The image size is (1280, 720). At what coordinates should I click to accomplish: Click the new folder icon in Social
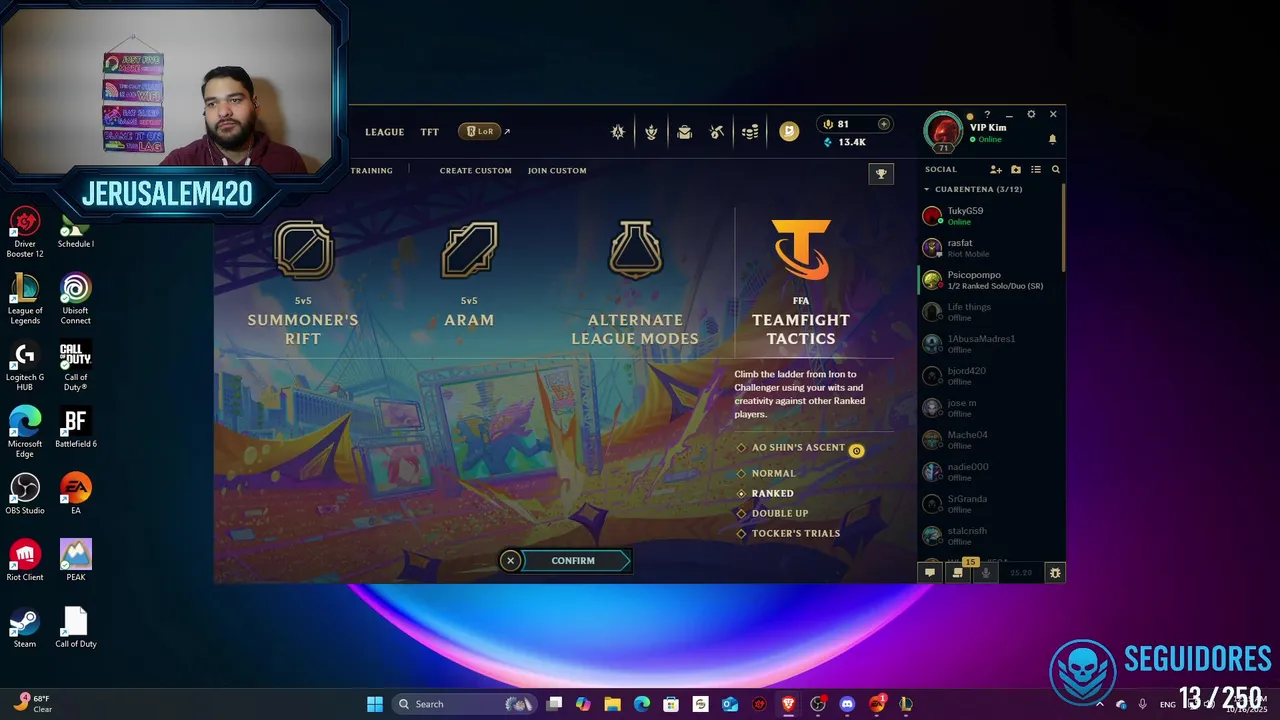[x=1016, y=170]
